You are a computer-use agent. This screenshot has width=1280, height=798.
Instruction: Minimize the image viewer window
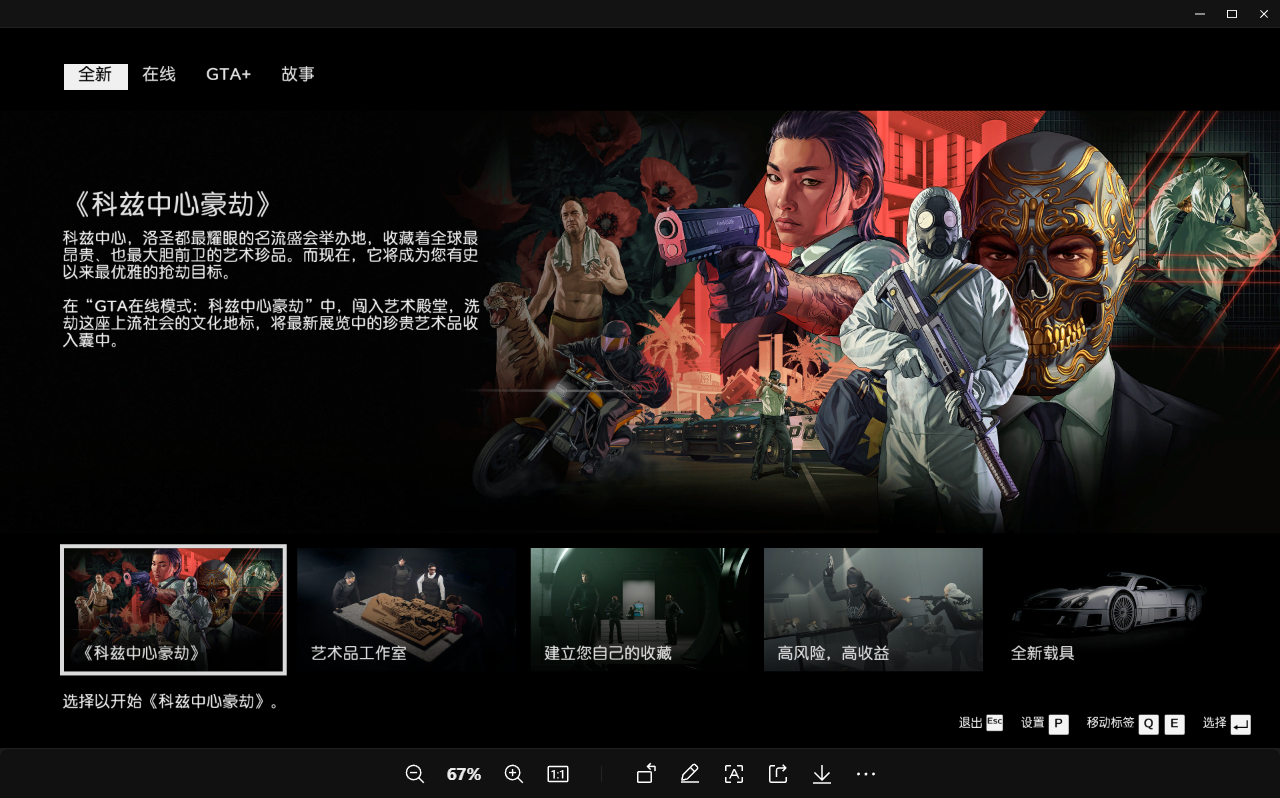[1200, 14]
